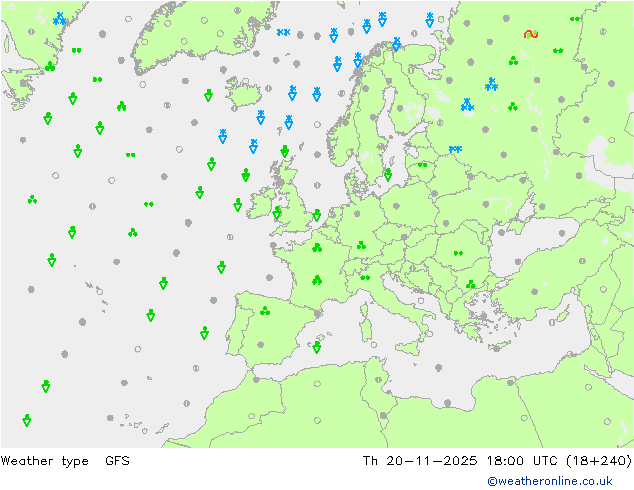Click the green symbol nearest the top-right corner

click(575, 19)
